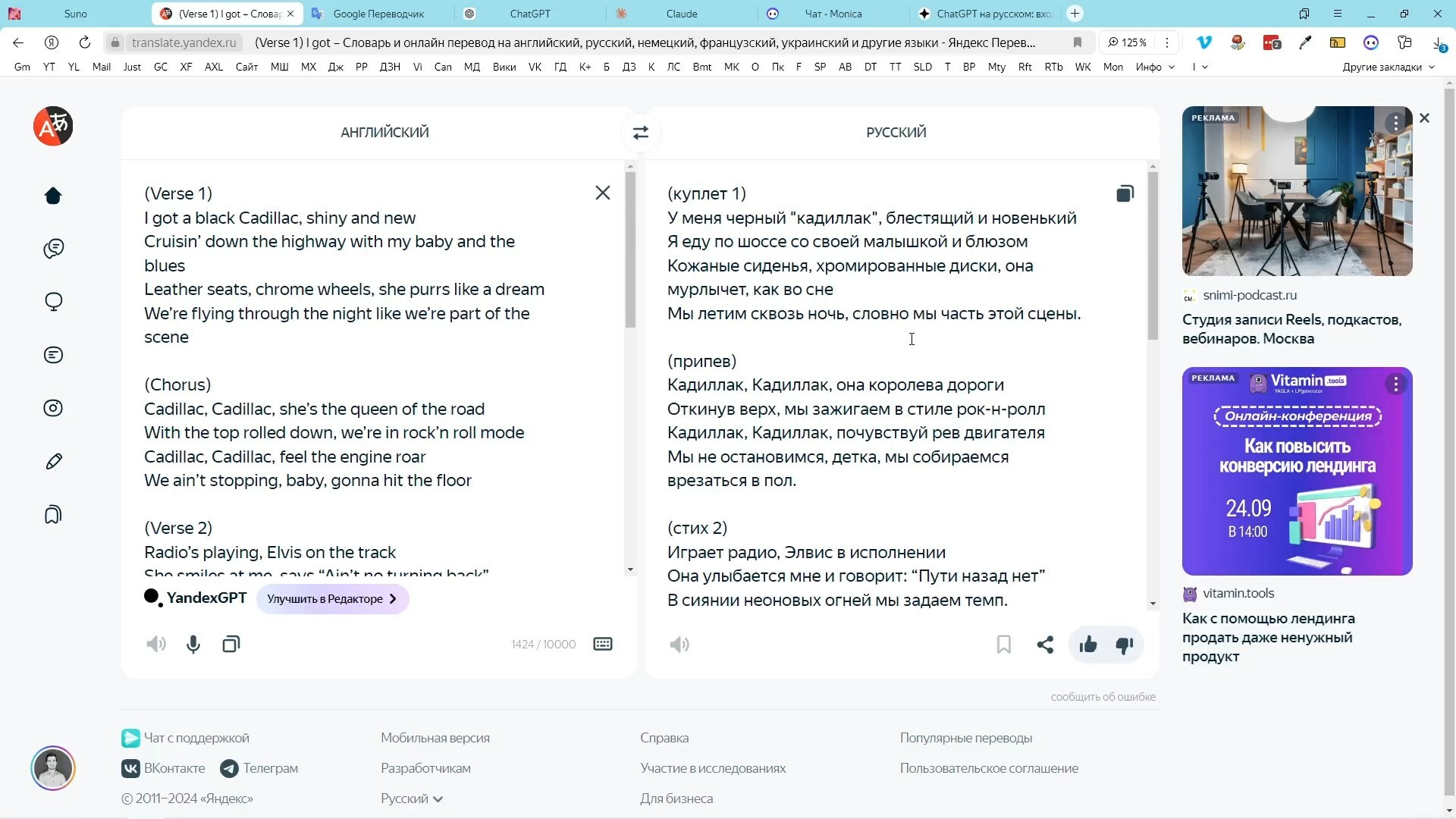Click the translate.yandex.ru address field
This screenshot has width=1456, height=819.
pyautogui.click(x=184, y=42)
